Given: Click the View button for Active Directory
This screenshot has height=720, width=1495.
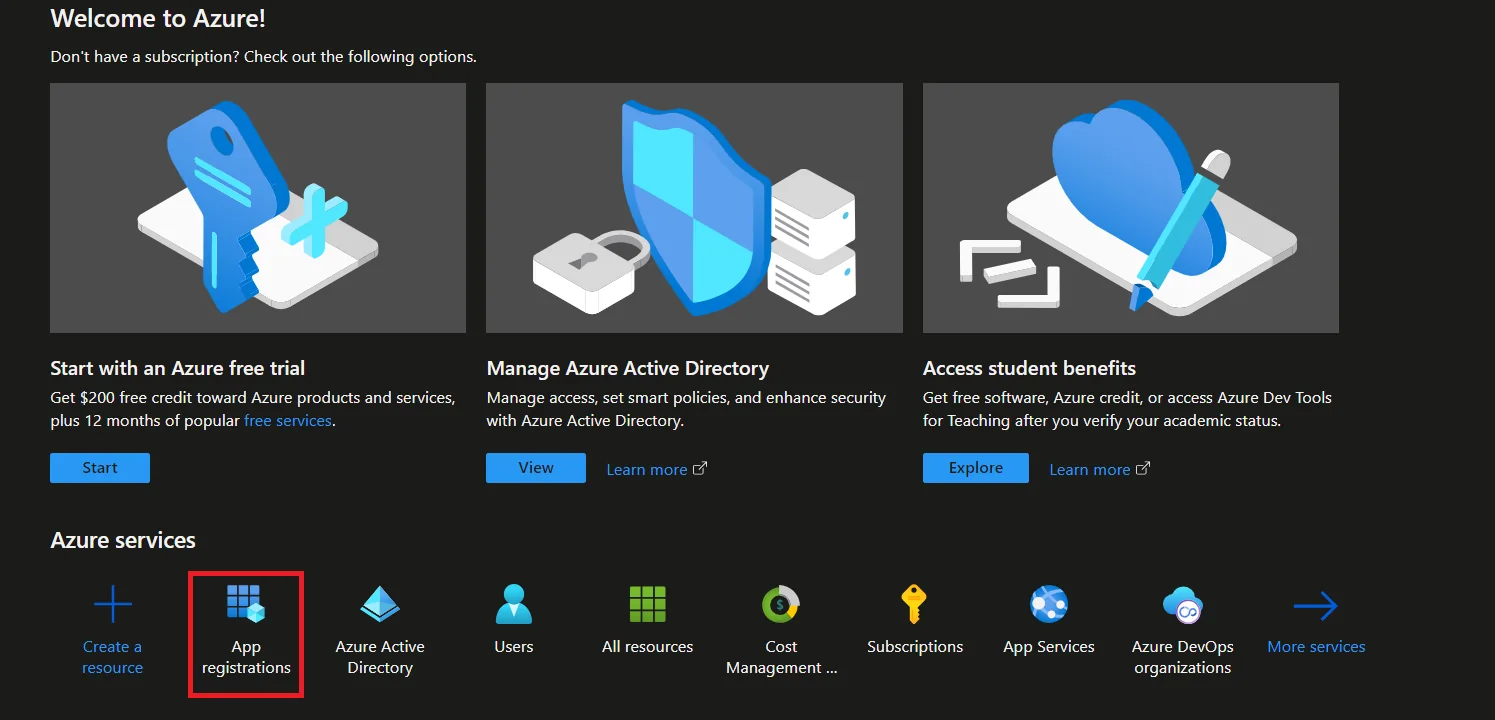Looking at the screenshot, I should (x=536, y=468).
